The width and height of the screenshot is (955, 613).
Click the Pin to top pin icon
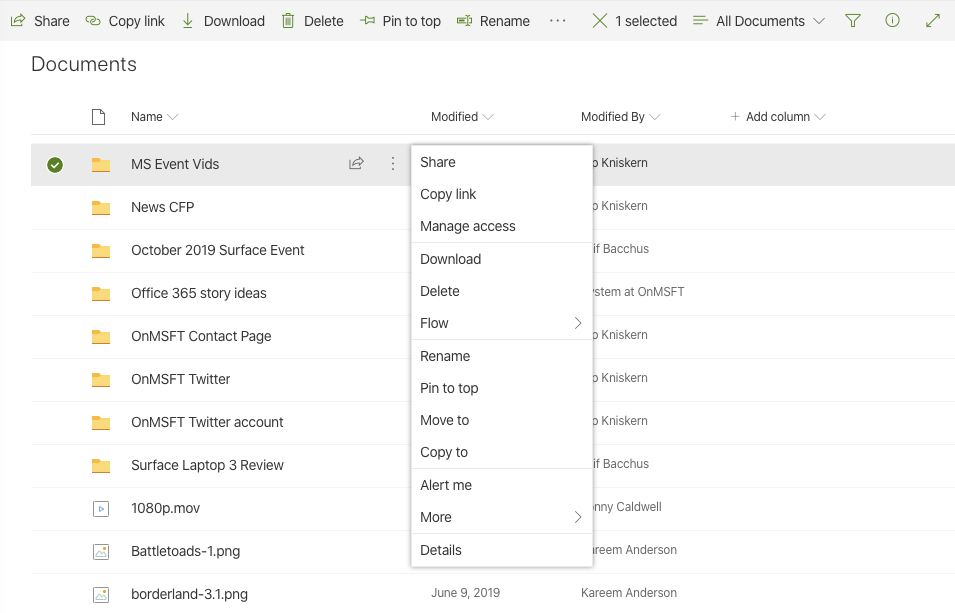(x=367, y=21)
